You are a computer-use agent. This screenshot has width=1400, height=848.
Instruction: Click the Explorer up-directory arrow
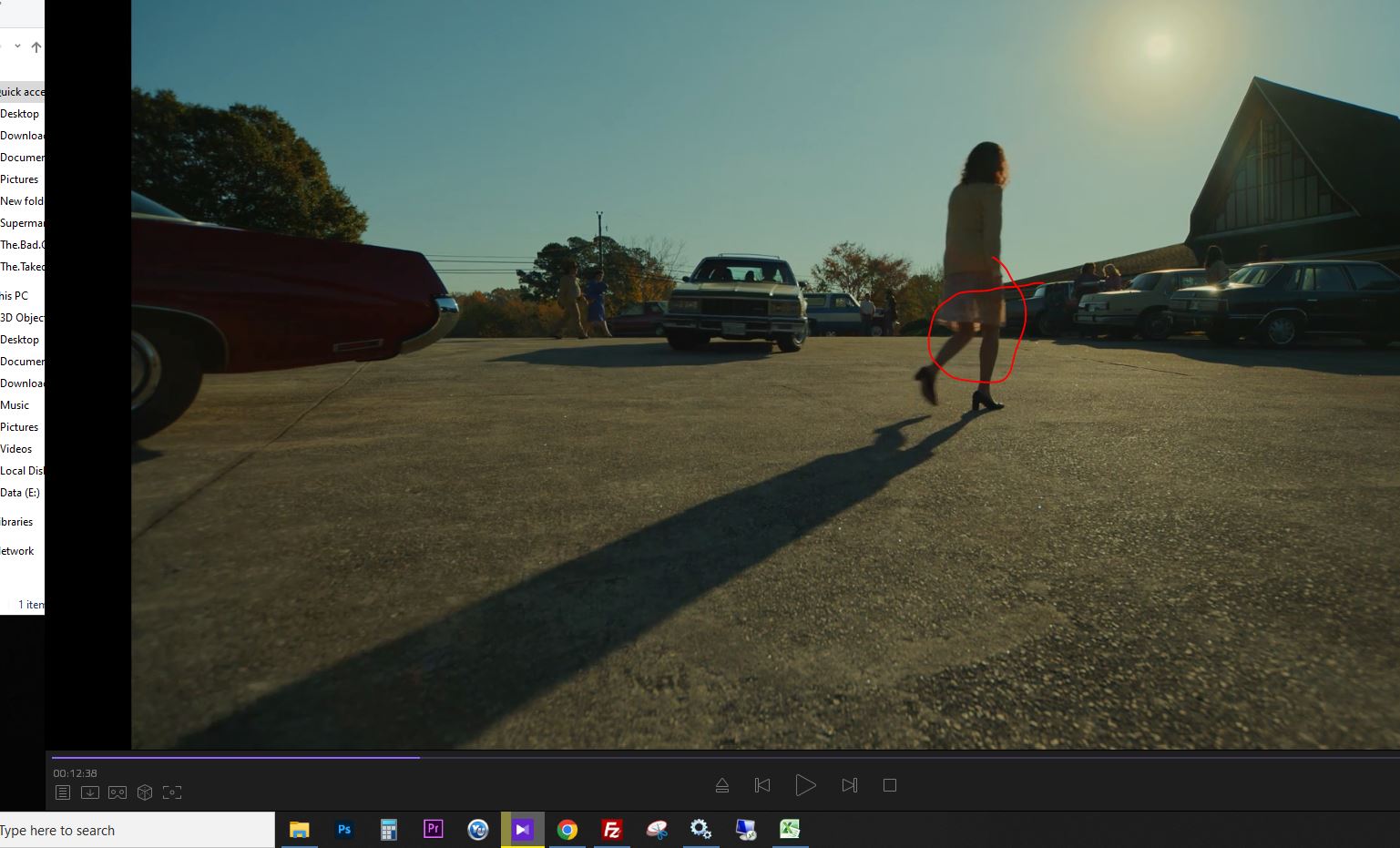36,46
